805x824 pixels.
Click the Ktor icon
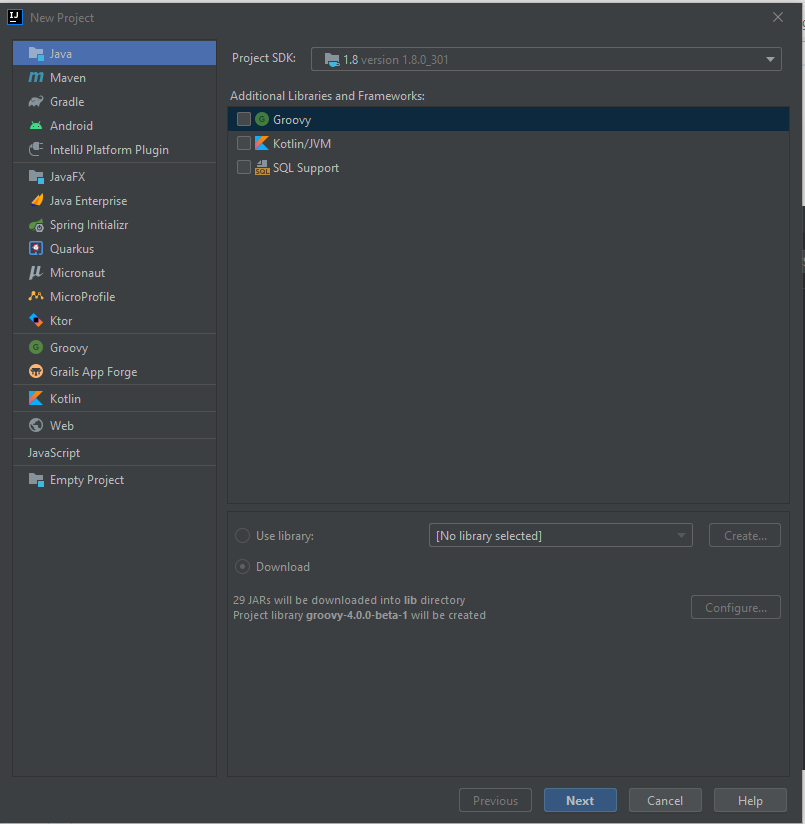[x=36, y=320]
